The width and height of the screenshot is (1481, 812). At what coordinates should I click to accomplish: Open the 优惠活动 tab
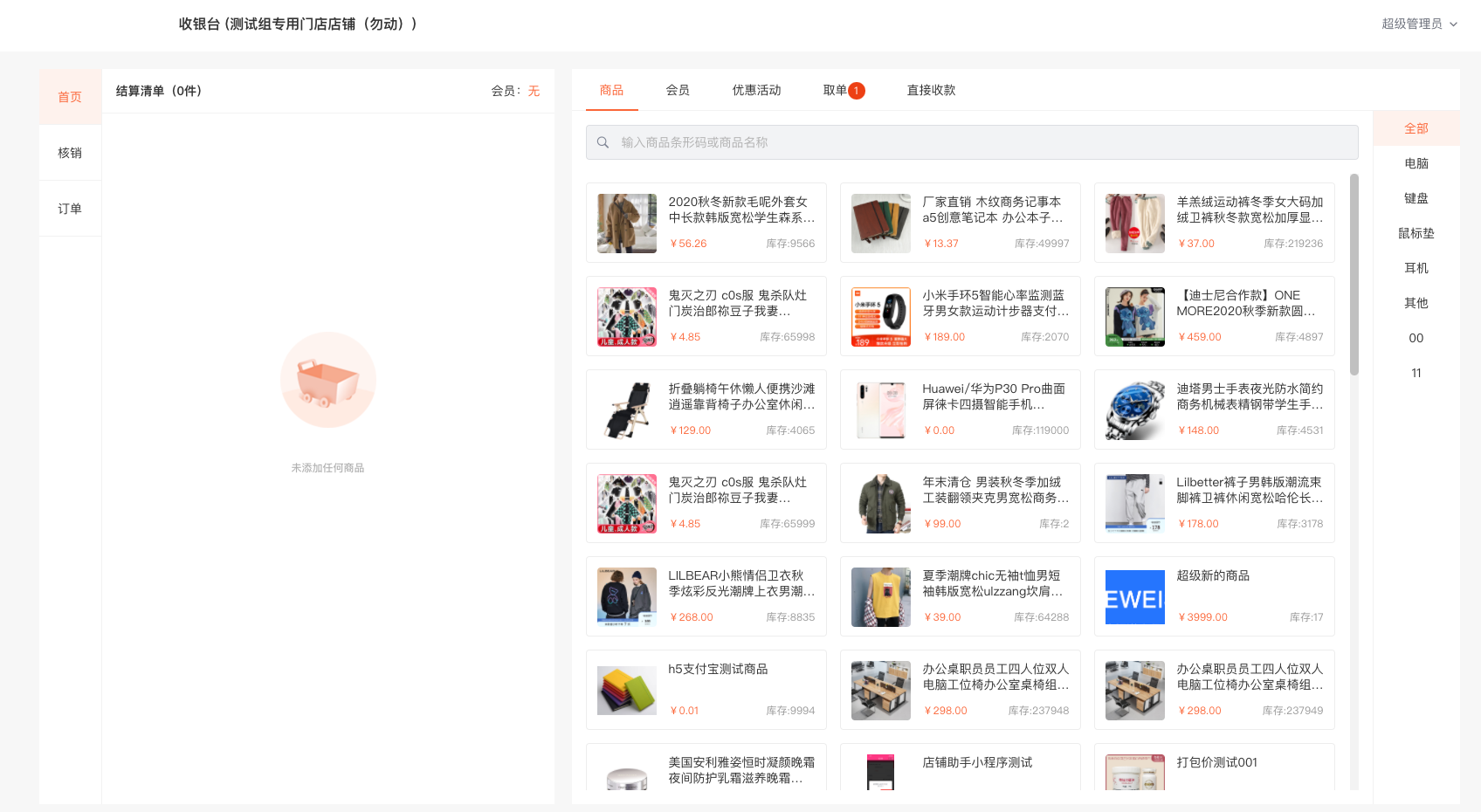[756, 90]
